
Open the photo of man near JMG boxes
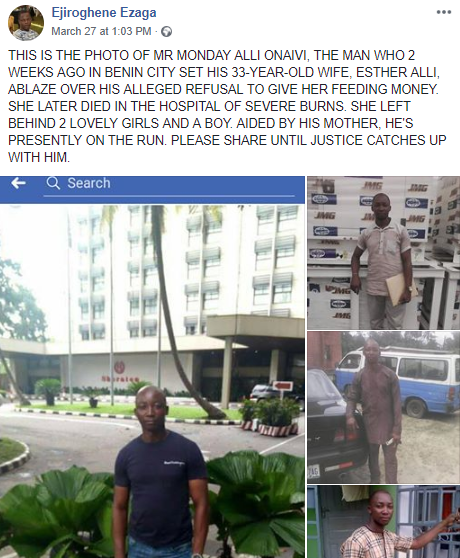pos(384,253)
